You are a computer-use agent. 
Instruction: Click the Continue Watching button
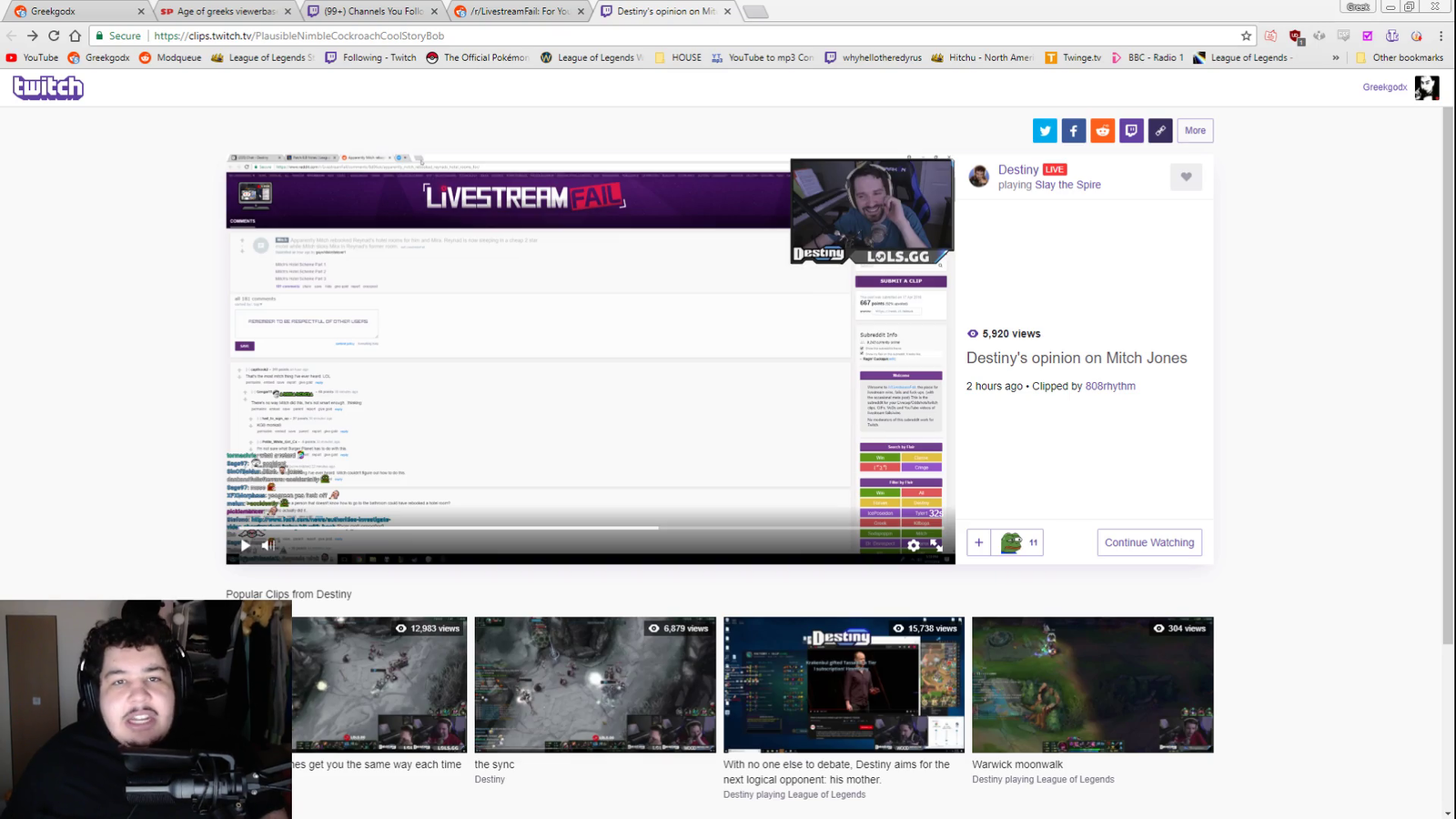click(x=1149, y=542)
